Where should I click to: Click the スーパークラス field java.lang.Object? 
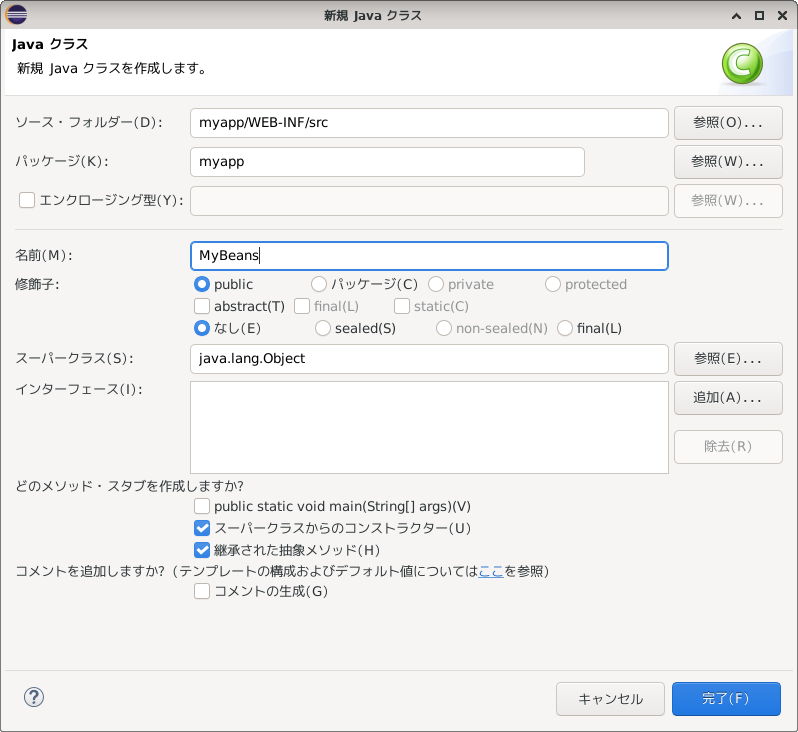429,359
